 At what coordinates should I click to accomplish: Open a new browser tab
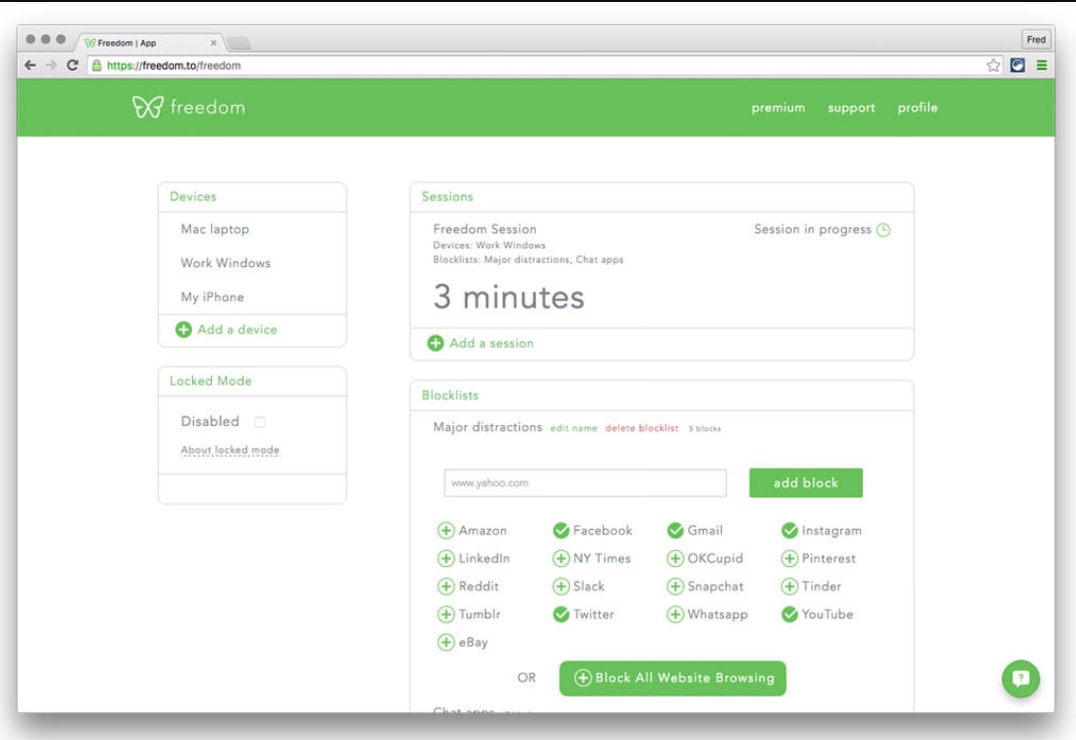[x=239, y=43]
